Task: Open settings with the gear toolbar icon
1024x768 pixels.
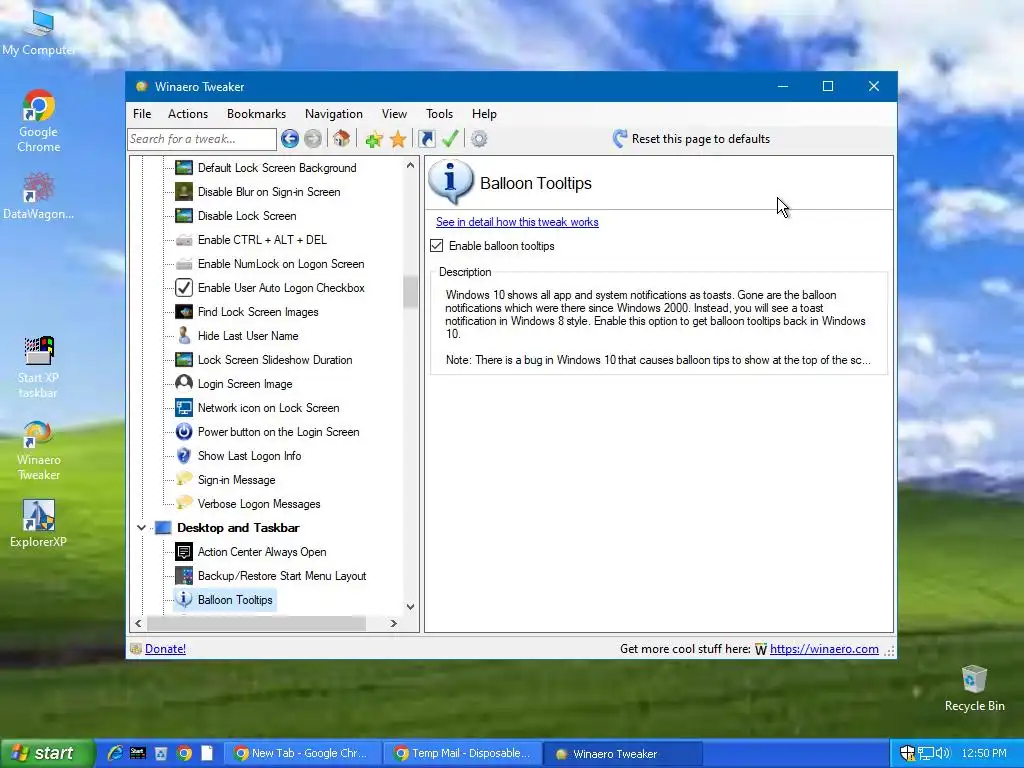Action: pyautogui.click(x=479, y=138)
